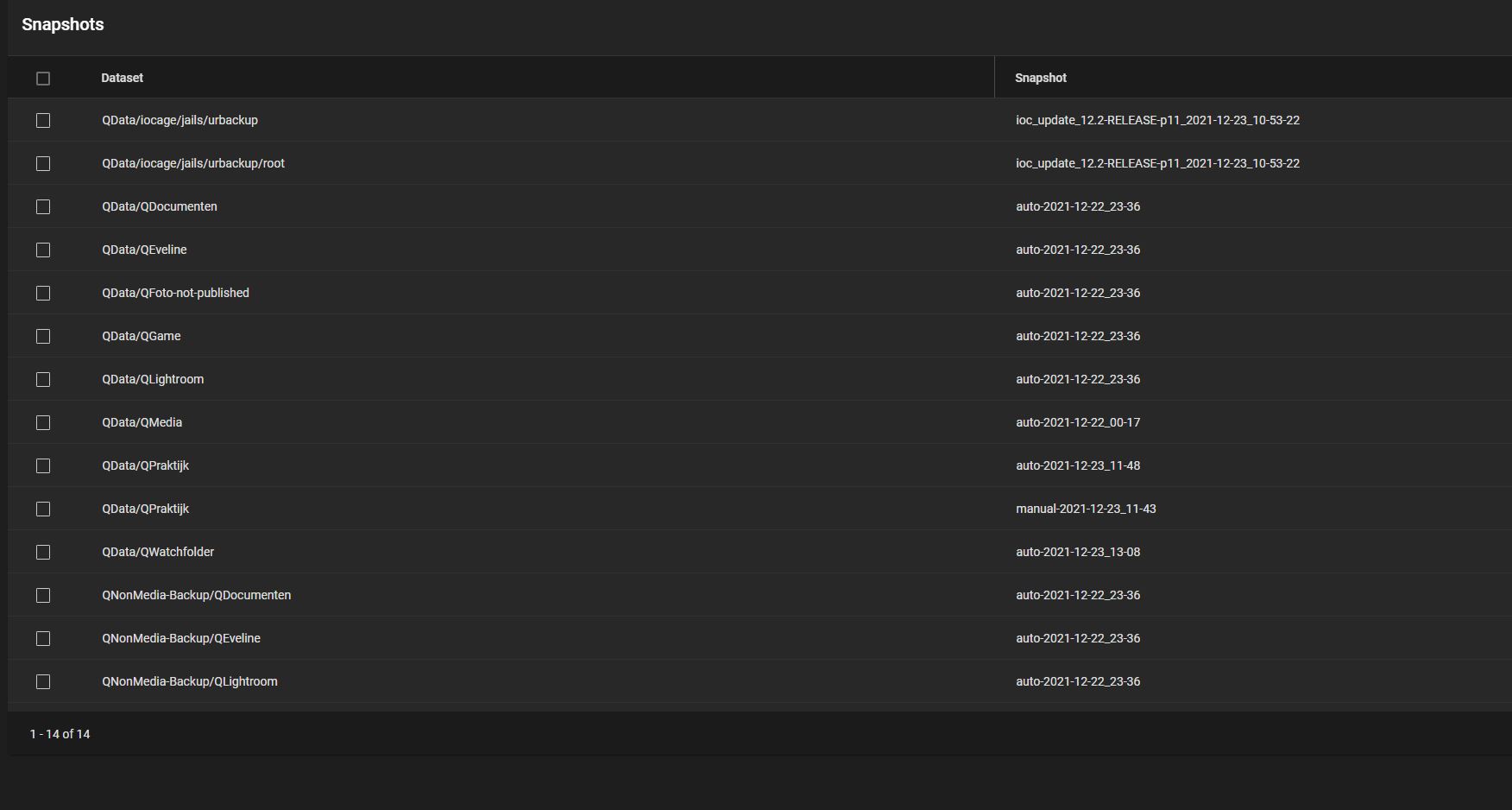
Task: Click the QData/iocage/jails/urbackup dataset name
Action: (180, 120)
